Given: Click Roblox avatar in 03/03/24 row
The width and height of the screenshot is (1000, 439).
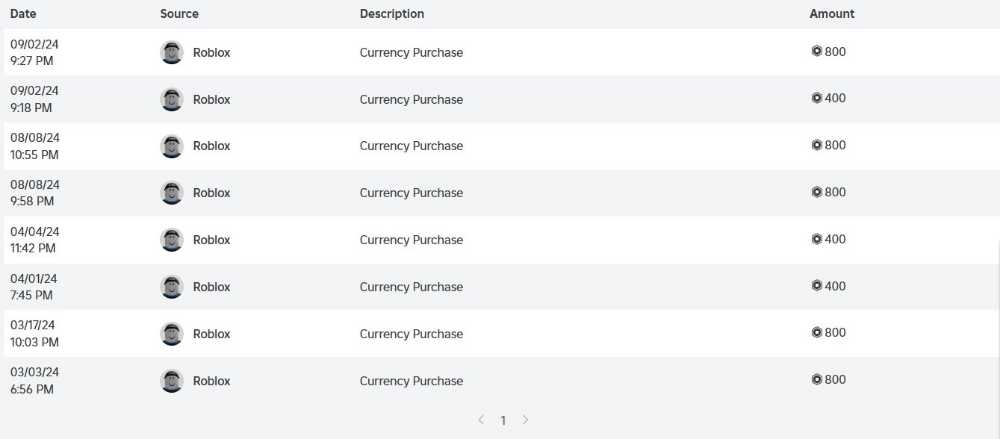Looking at the screenshot, I should pos(172,381).
